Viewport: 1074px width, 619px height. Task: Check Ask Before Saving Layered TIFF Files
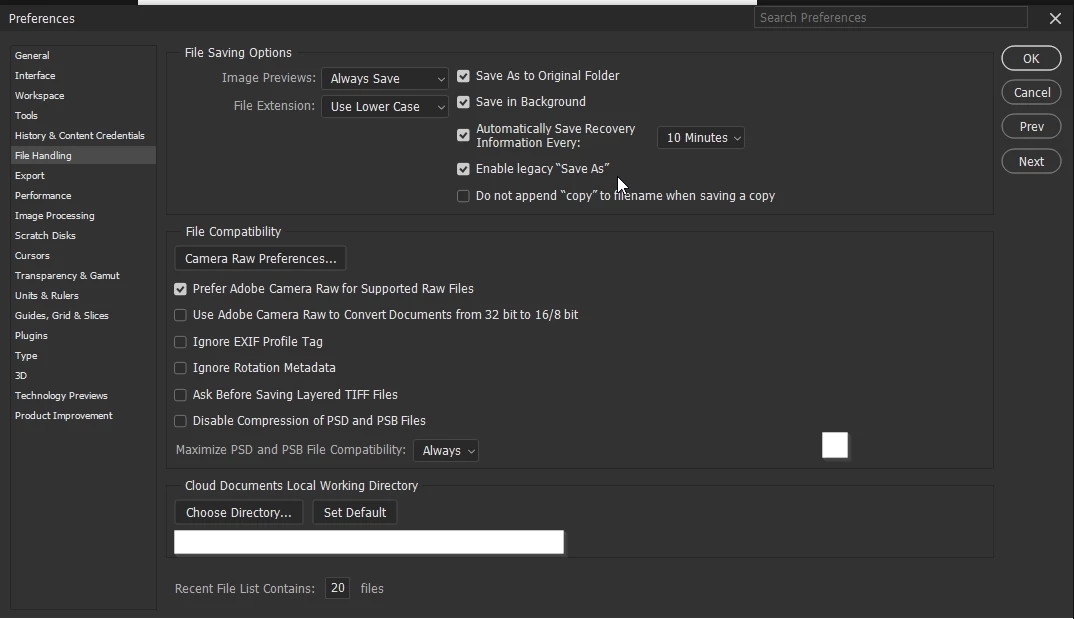tap(180, 395)
